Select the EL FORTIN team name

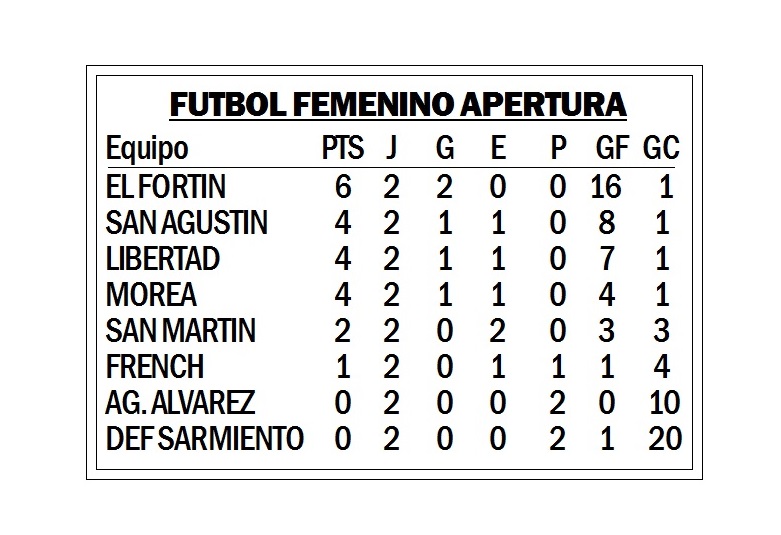click(166, 186)
